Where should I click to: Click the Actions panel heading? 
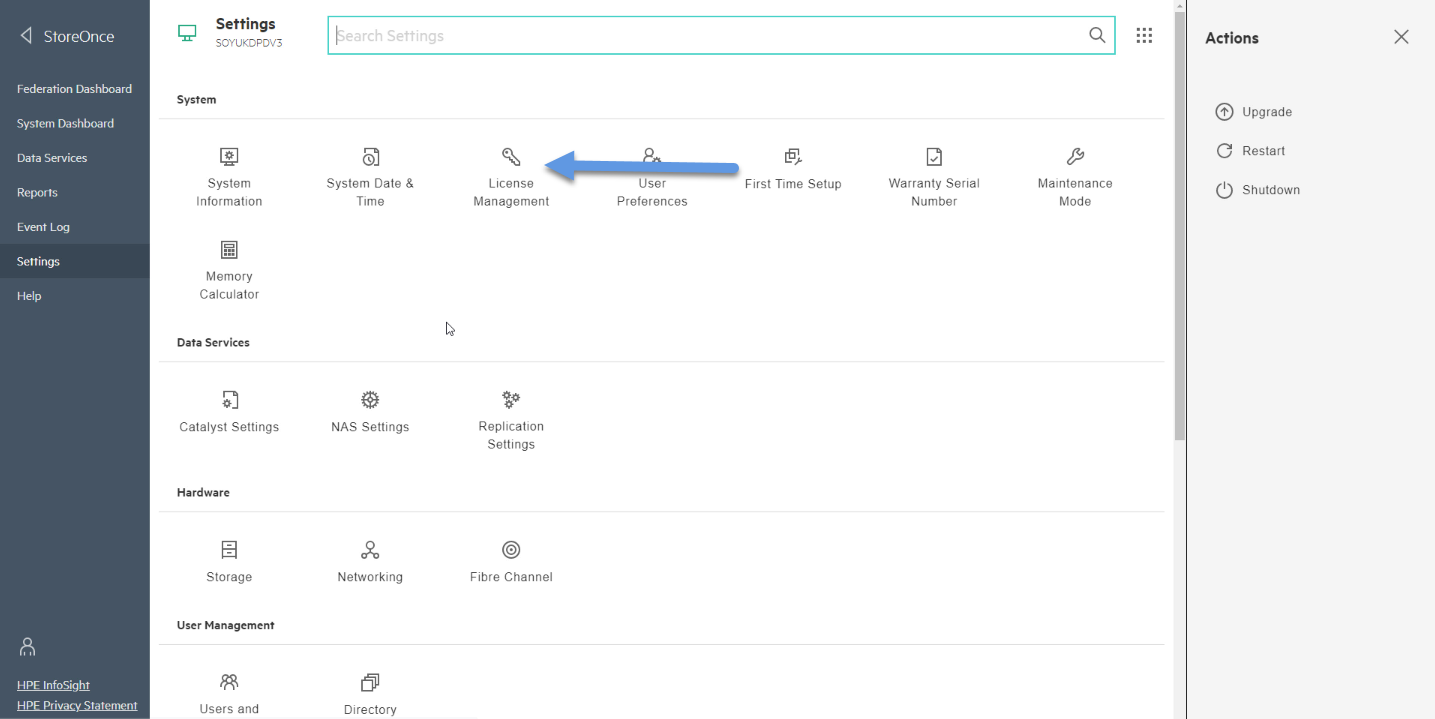tap(1232, 38)
